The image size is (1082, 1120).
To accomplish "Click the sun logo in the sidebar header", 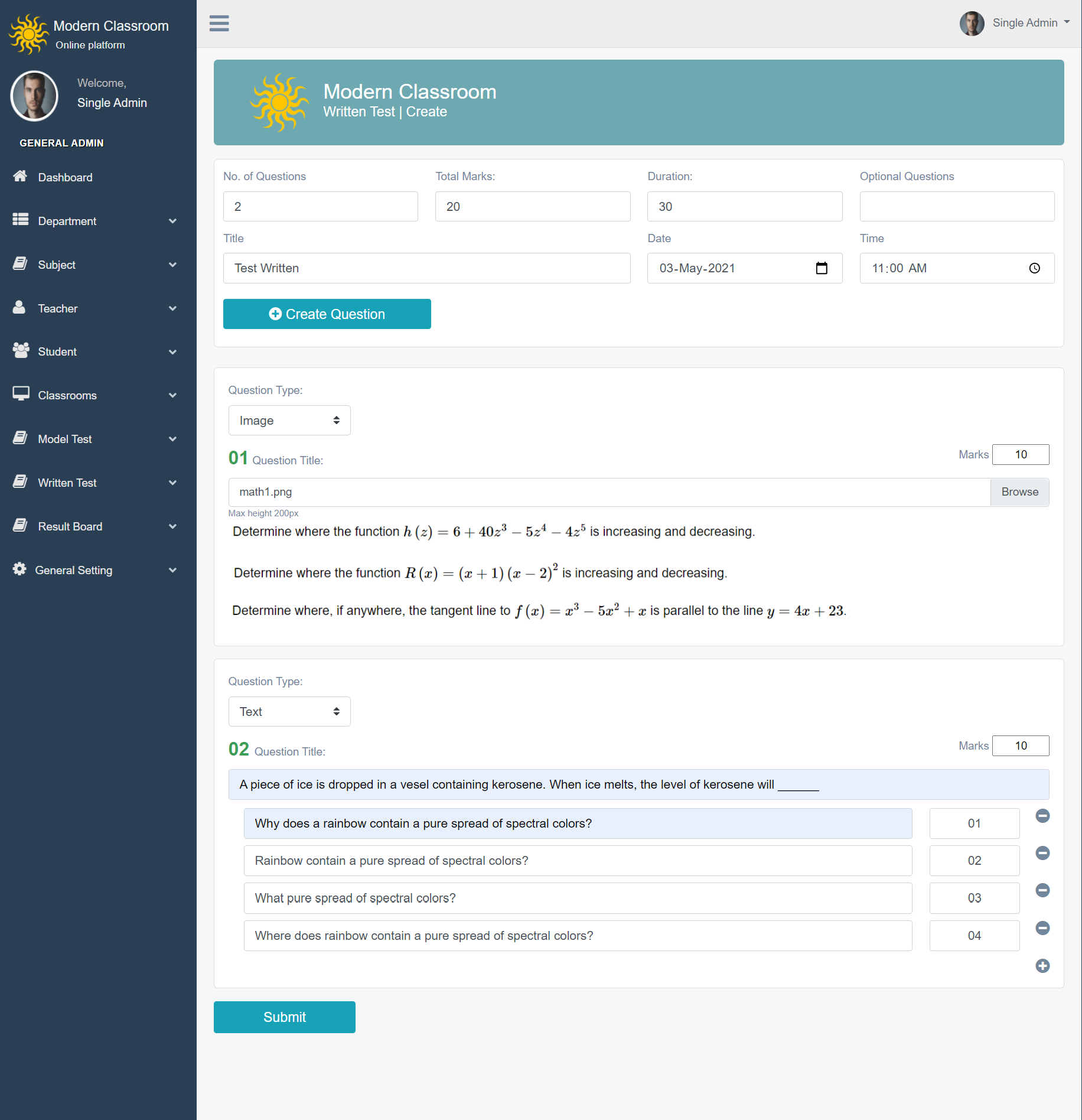I will [x=28, y=34].
